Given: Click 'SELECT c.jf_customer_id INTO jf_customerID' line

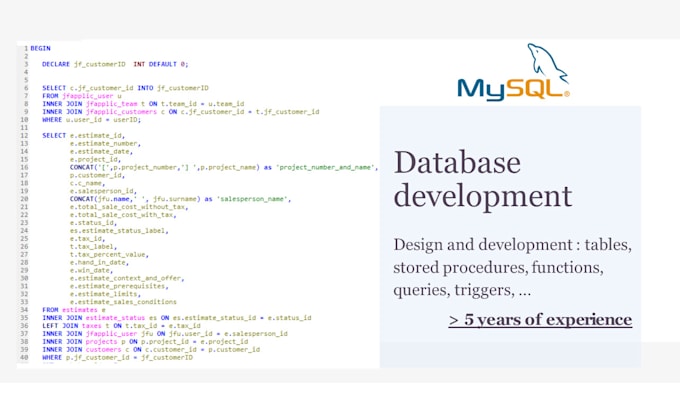Looking at the screenshot, I should (125, 88).
